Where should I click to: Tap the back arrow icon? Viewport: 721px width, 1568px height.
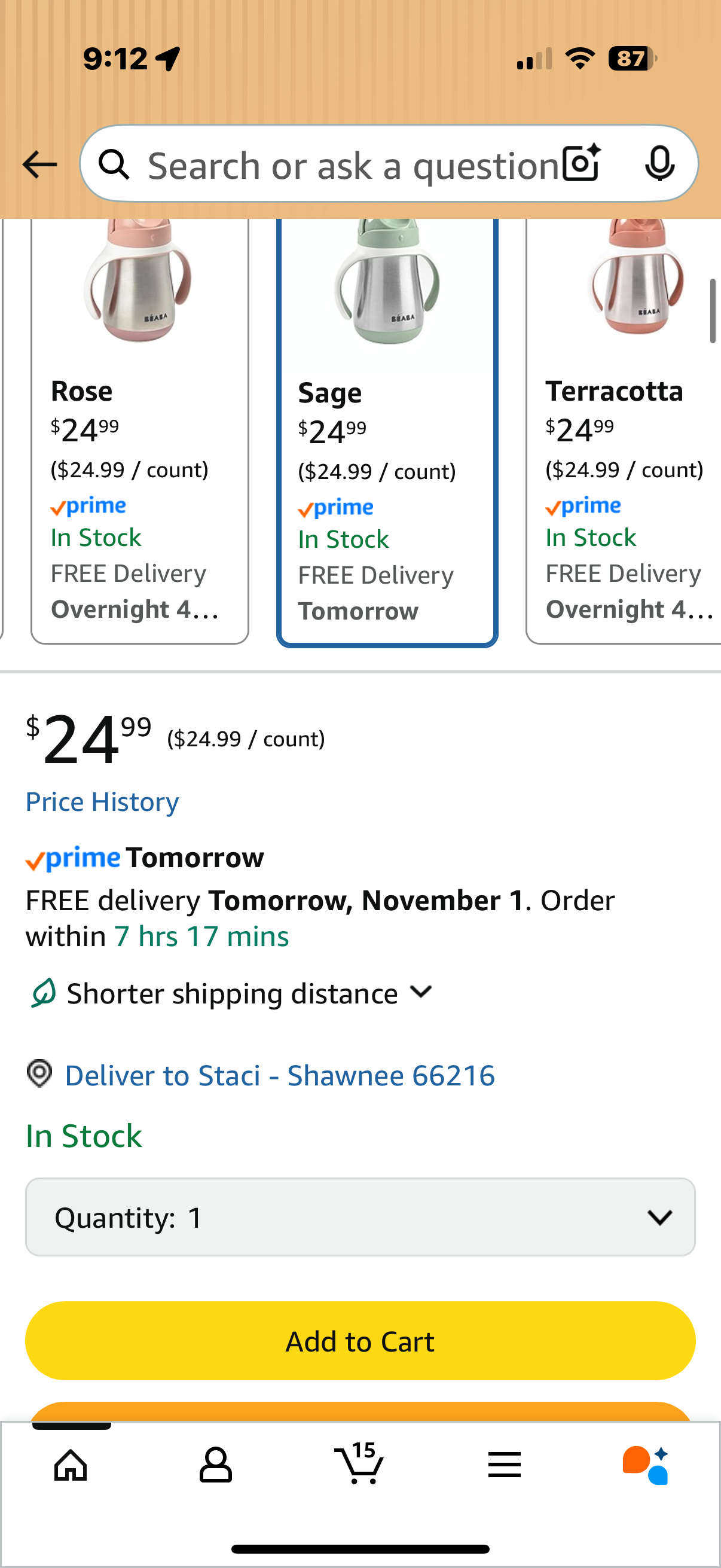pos(39,164)
